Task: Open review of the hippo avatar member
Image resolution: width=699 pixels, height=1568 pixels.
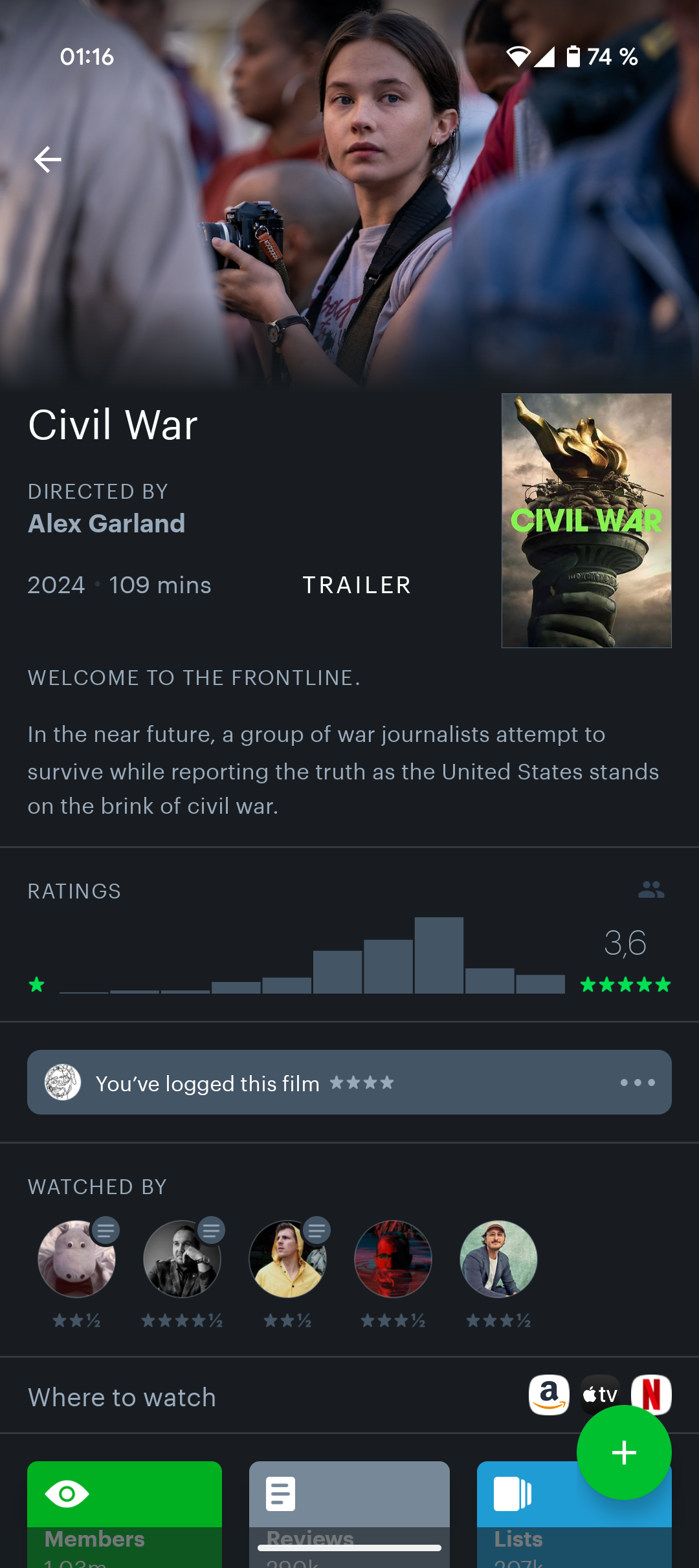Action: tap(77, 1259)
